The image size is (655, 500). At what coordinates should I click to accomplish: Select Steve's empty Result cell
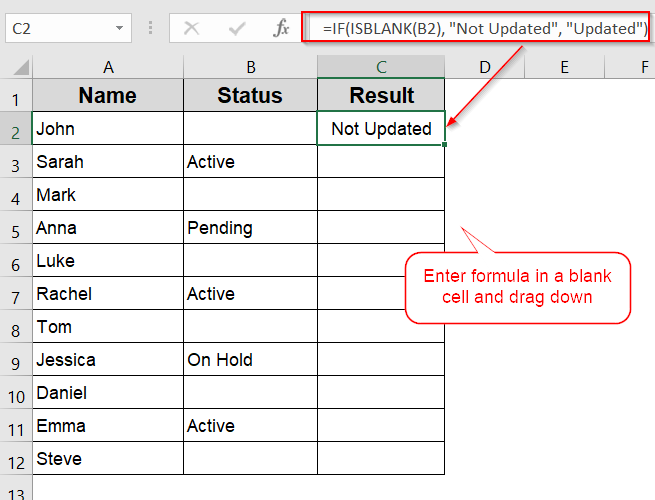[381, 458]
